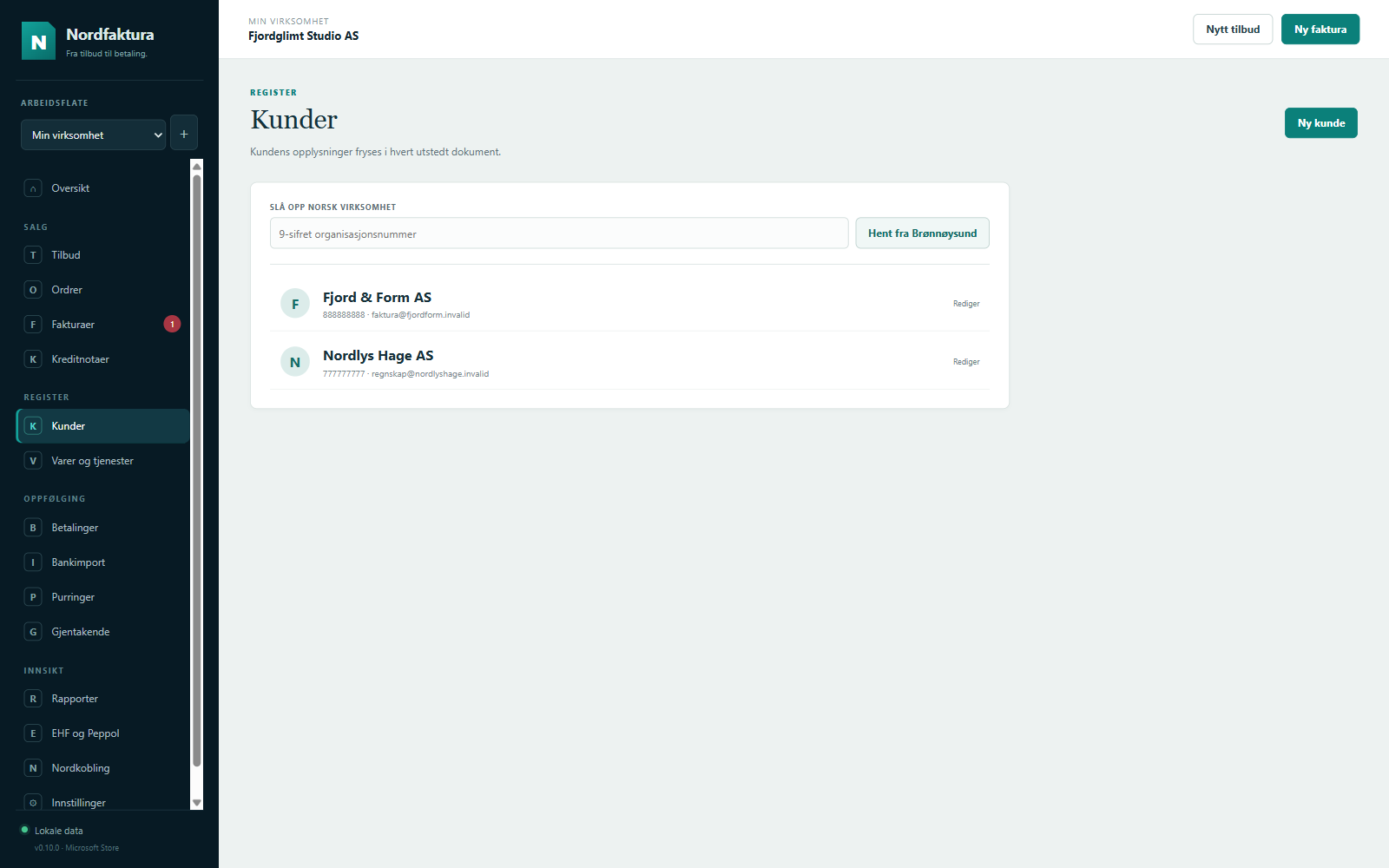This screenshot has width=1389, height=868.
Task: Click Hent fra Brønnøysund button
Action: [x=922, y=233]
